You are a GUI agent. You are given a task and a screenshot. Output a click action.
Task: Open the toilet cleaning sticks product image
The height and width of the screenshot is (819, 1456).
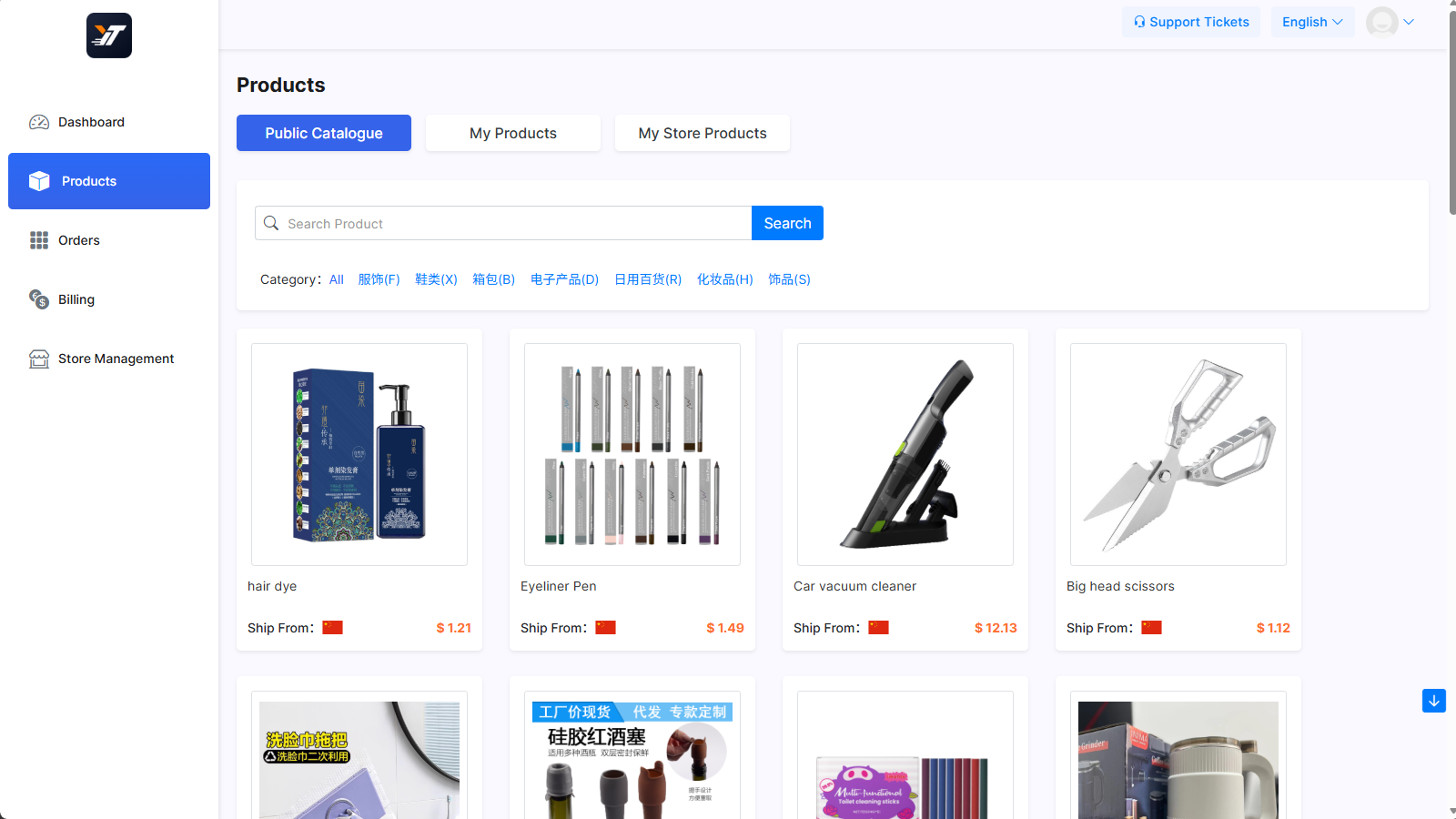point(905,755)
